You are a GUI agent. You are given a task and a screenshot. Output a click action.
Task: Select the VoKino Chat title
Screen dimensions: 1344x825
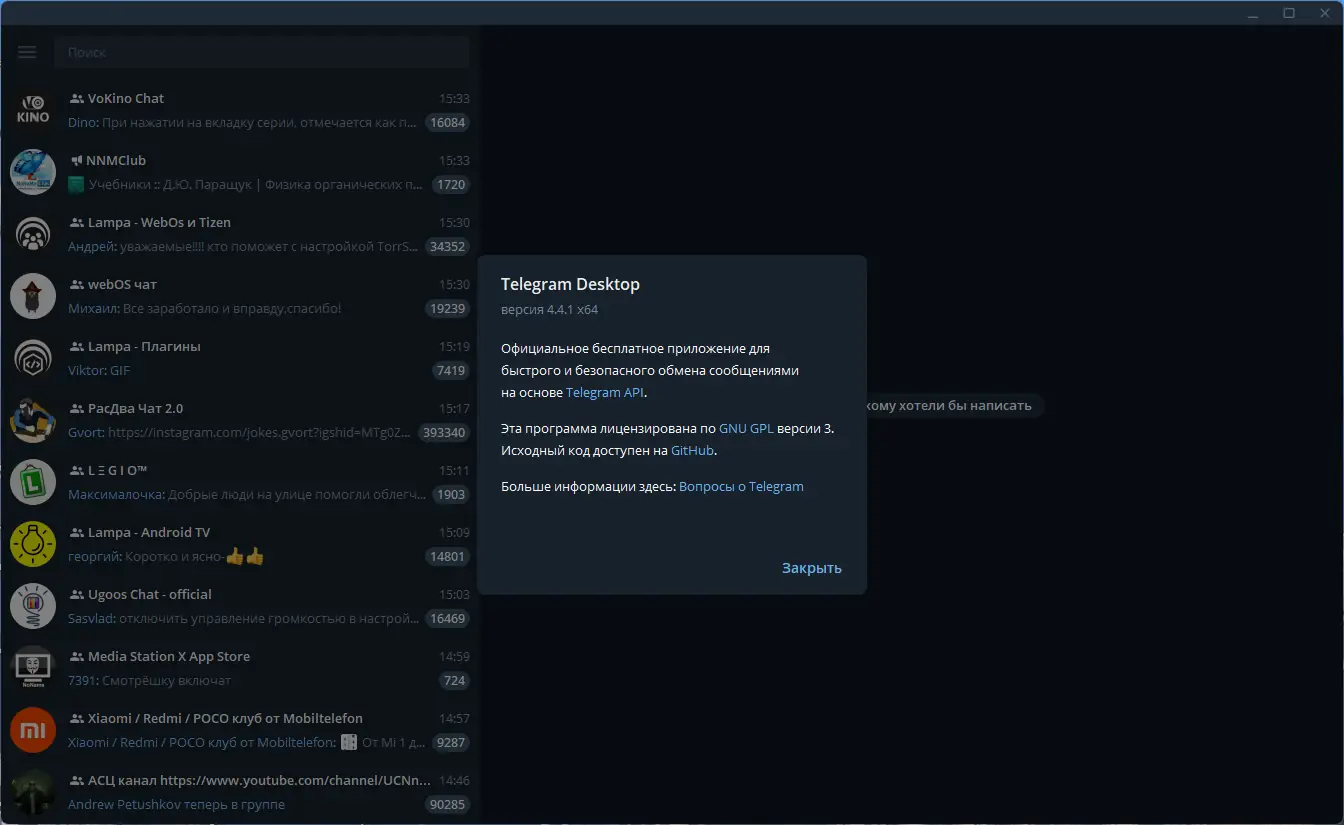(126, 99)
